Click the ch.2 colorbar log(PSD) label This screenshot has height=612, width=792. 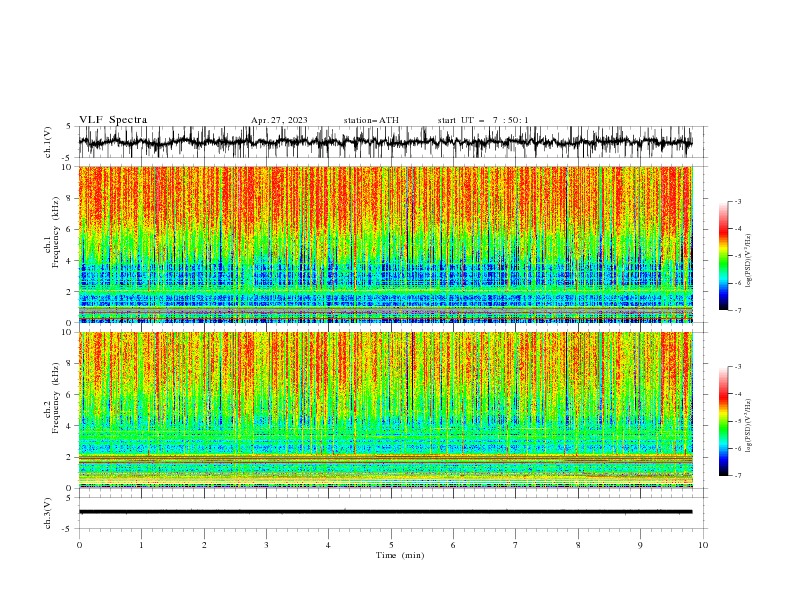click(x=748, y=426)
